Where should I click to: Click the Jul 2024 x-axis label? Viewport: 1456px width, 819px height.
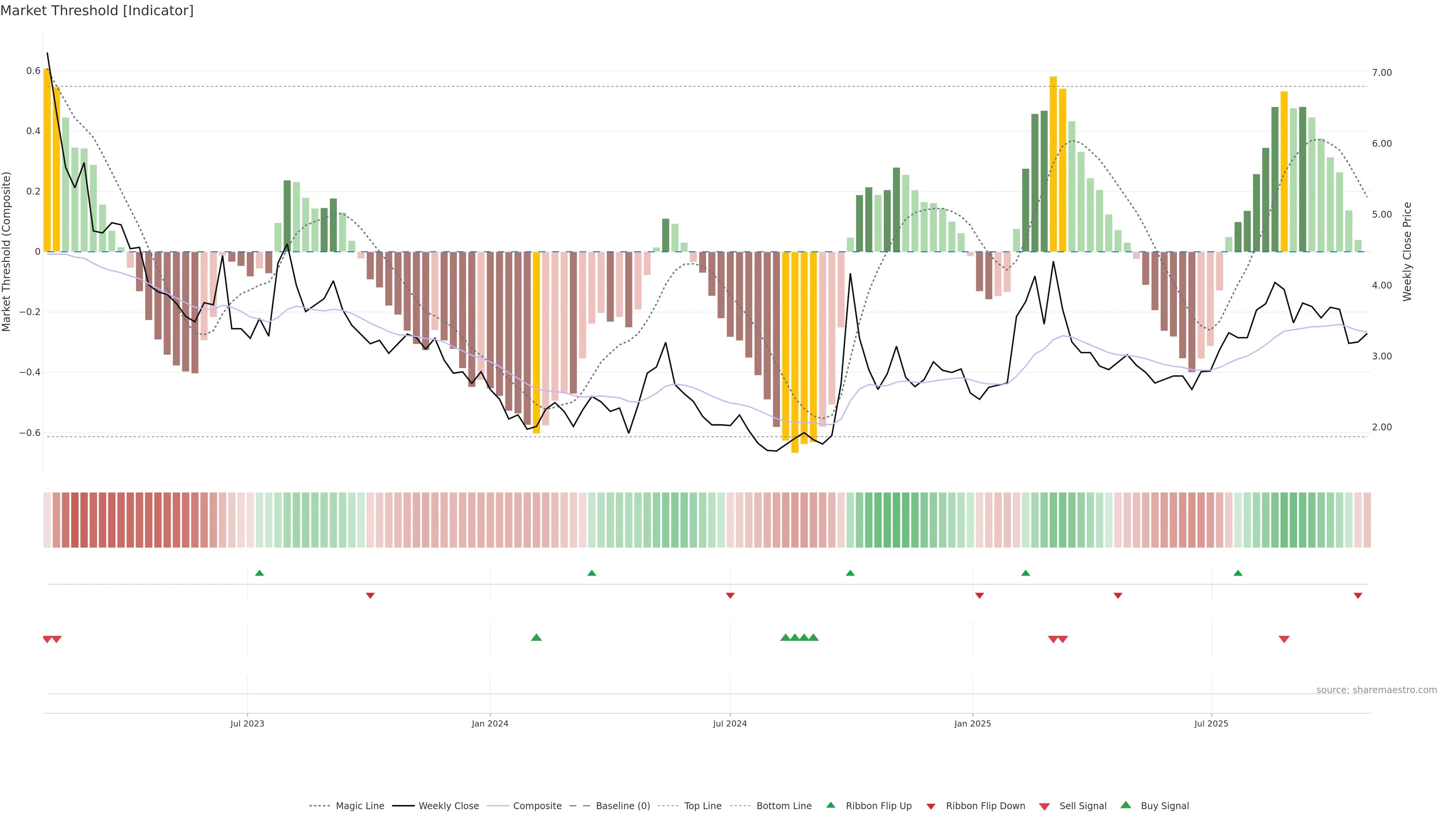click(x=730, y=723)
